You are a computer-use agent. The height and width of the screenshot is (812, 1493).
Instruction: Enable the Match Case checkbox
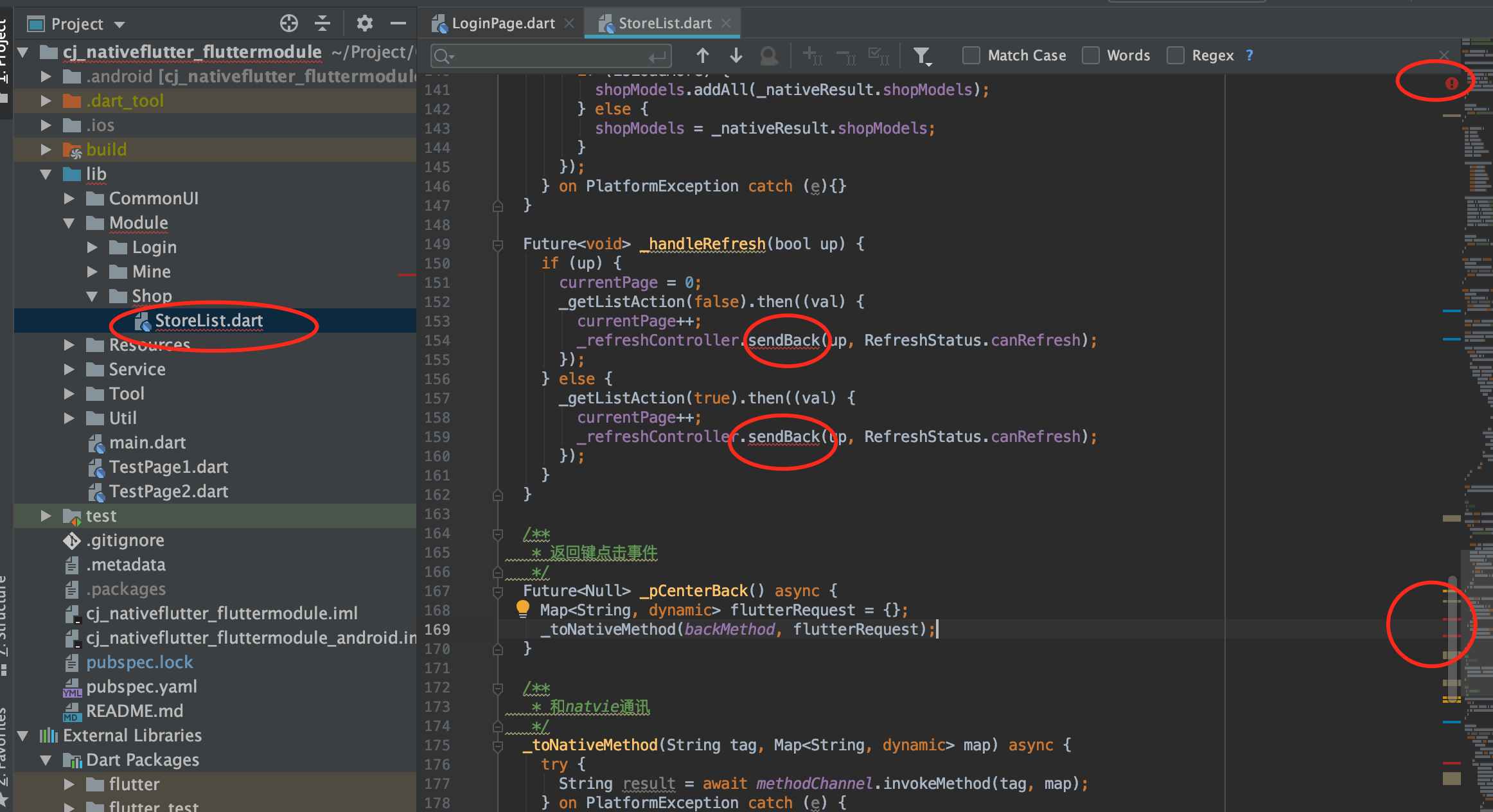[971, 56]
